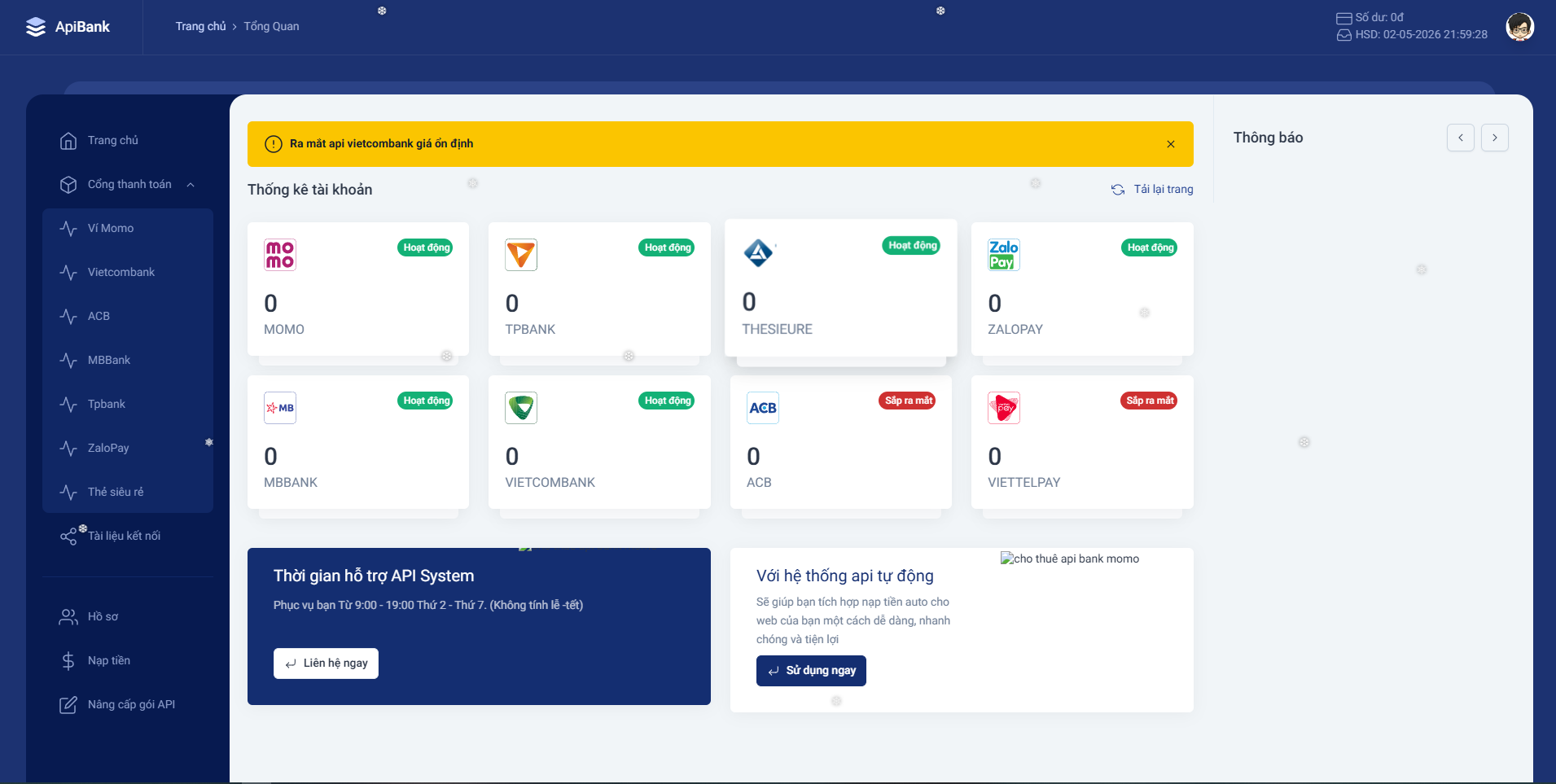Click the Vietcombank logo on the VIETCOMBANK card
This screenshot has height=784, width=1556.
tap(521, 408)
